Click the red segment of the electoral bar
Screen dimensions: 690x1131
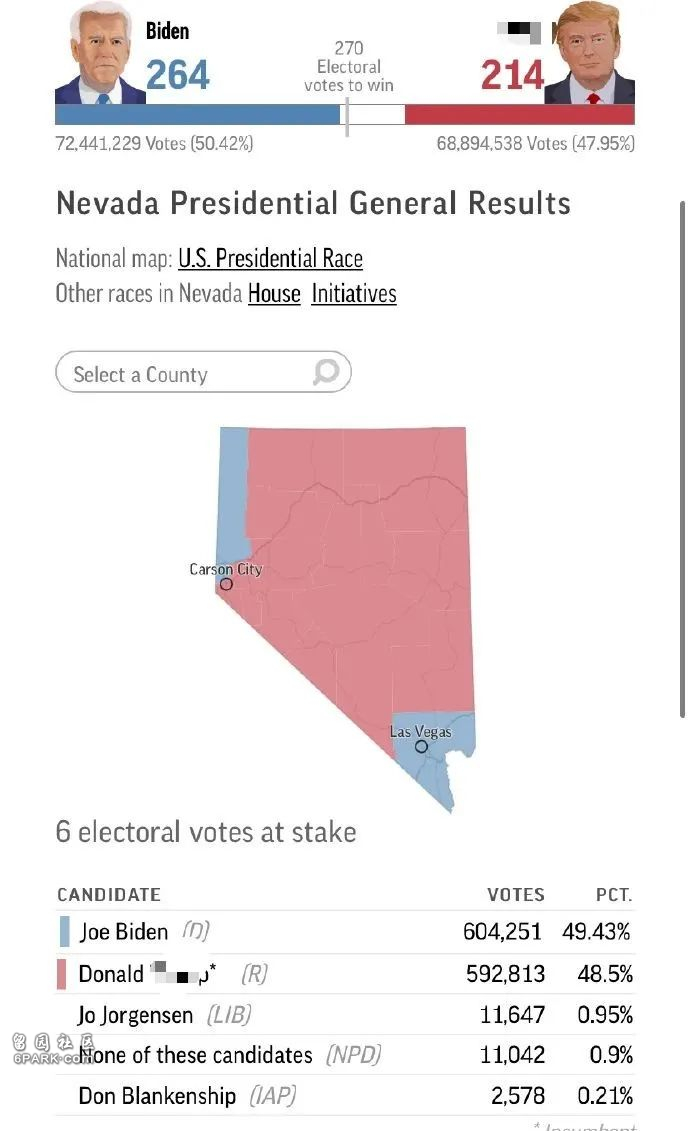click(x=519, y=115)
